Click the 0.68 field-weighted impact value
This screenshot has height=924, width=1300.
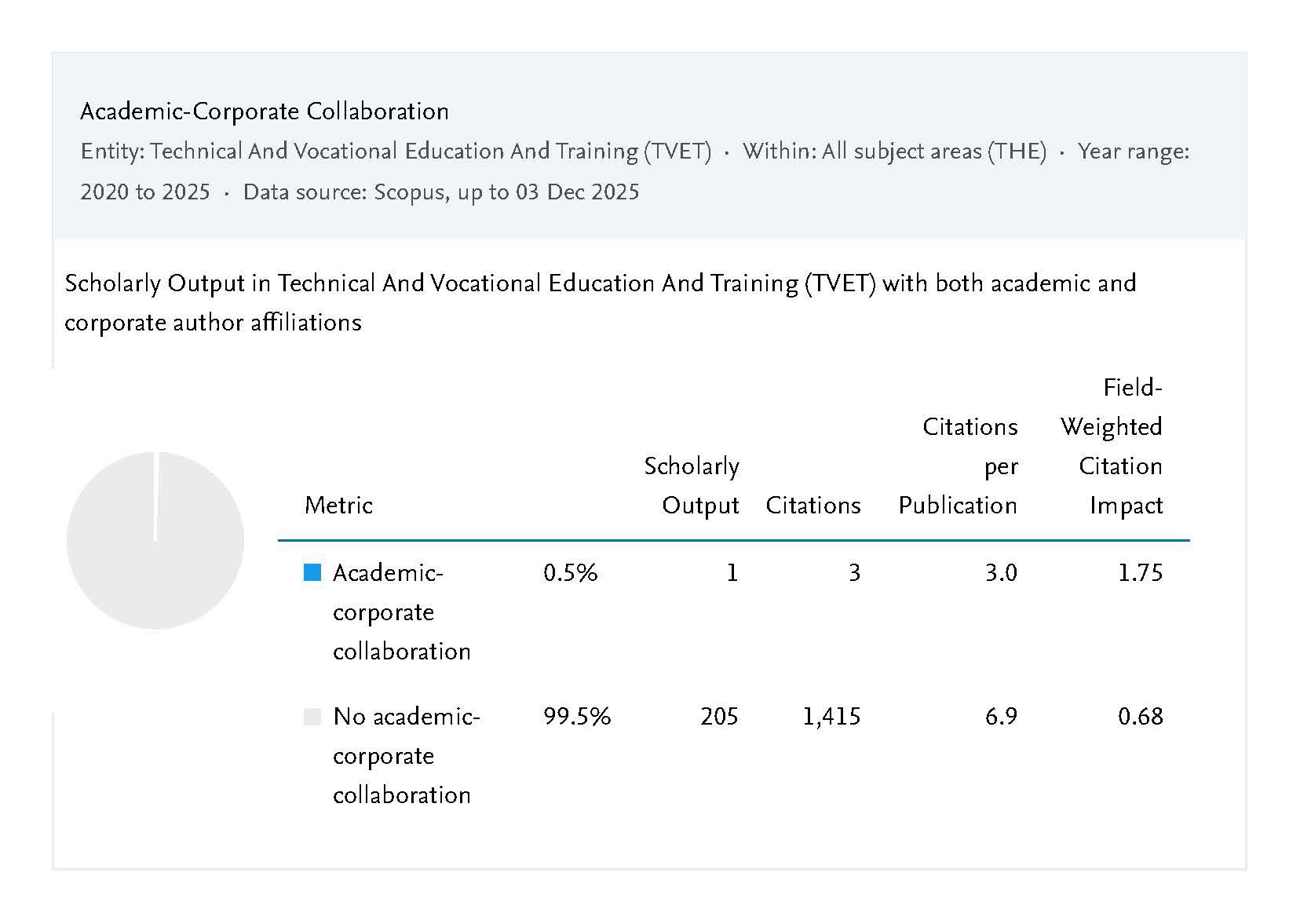[1140, 717]
